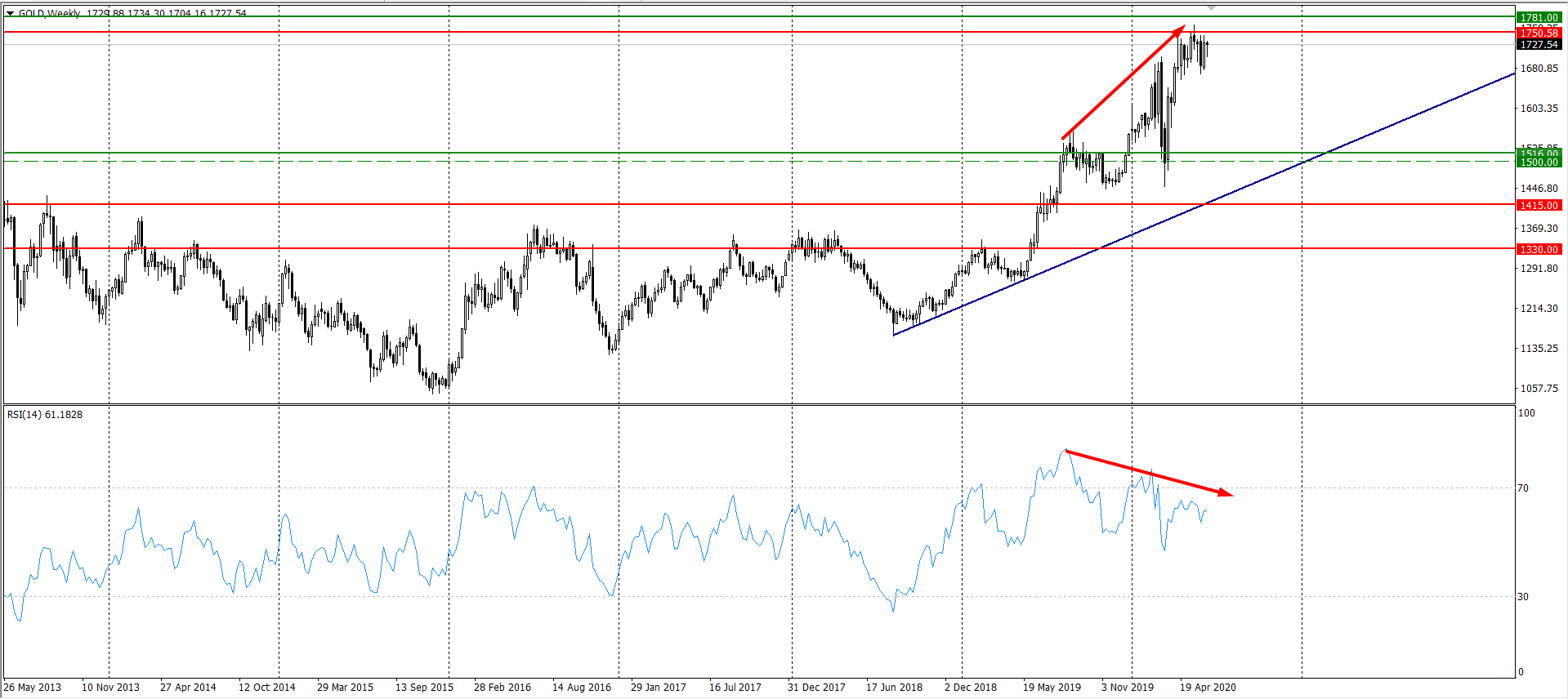This screenshot has height=699, width=1568.
Task: Click the gray chart shift marker triangle
Action: 1211,7
